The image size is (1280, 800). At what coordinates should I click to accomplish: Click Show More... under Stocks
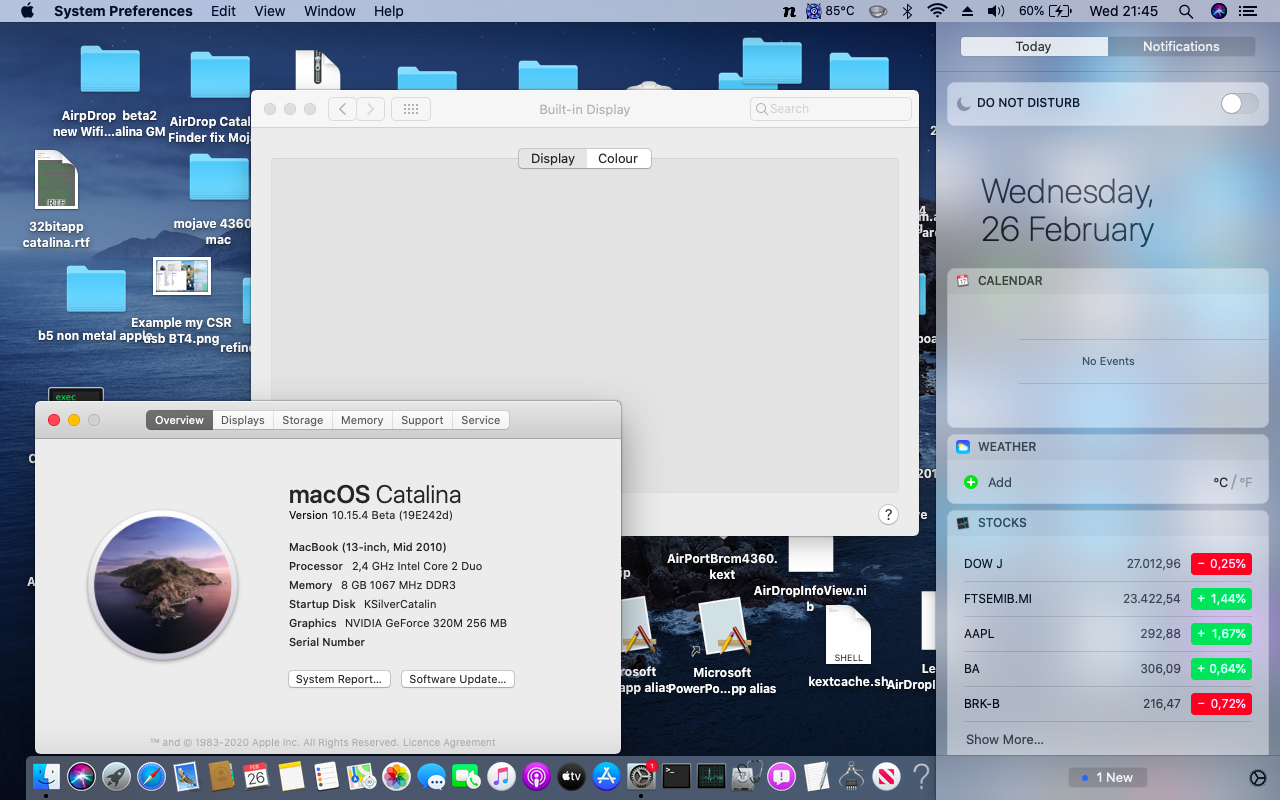point(1005,739)
